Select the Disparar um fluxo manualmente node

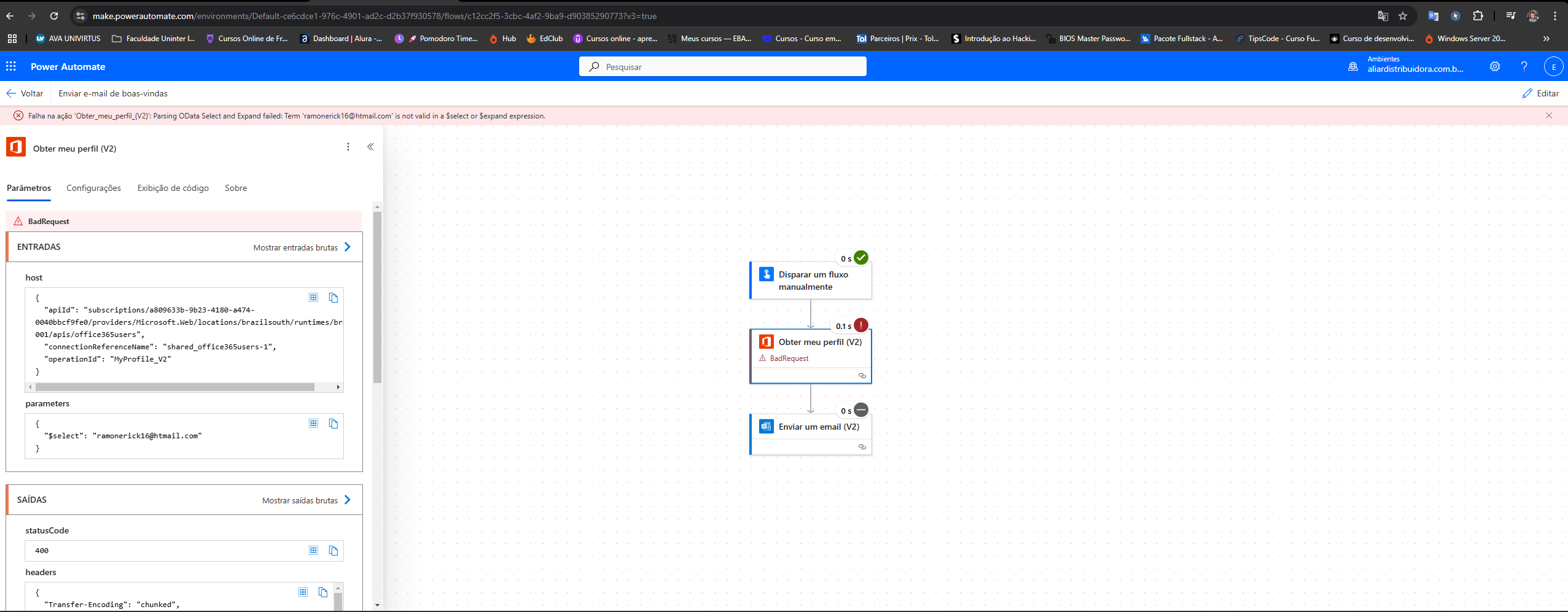tap(811, 281)
